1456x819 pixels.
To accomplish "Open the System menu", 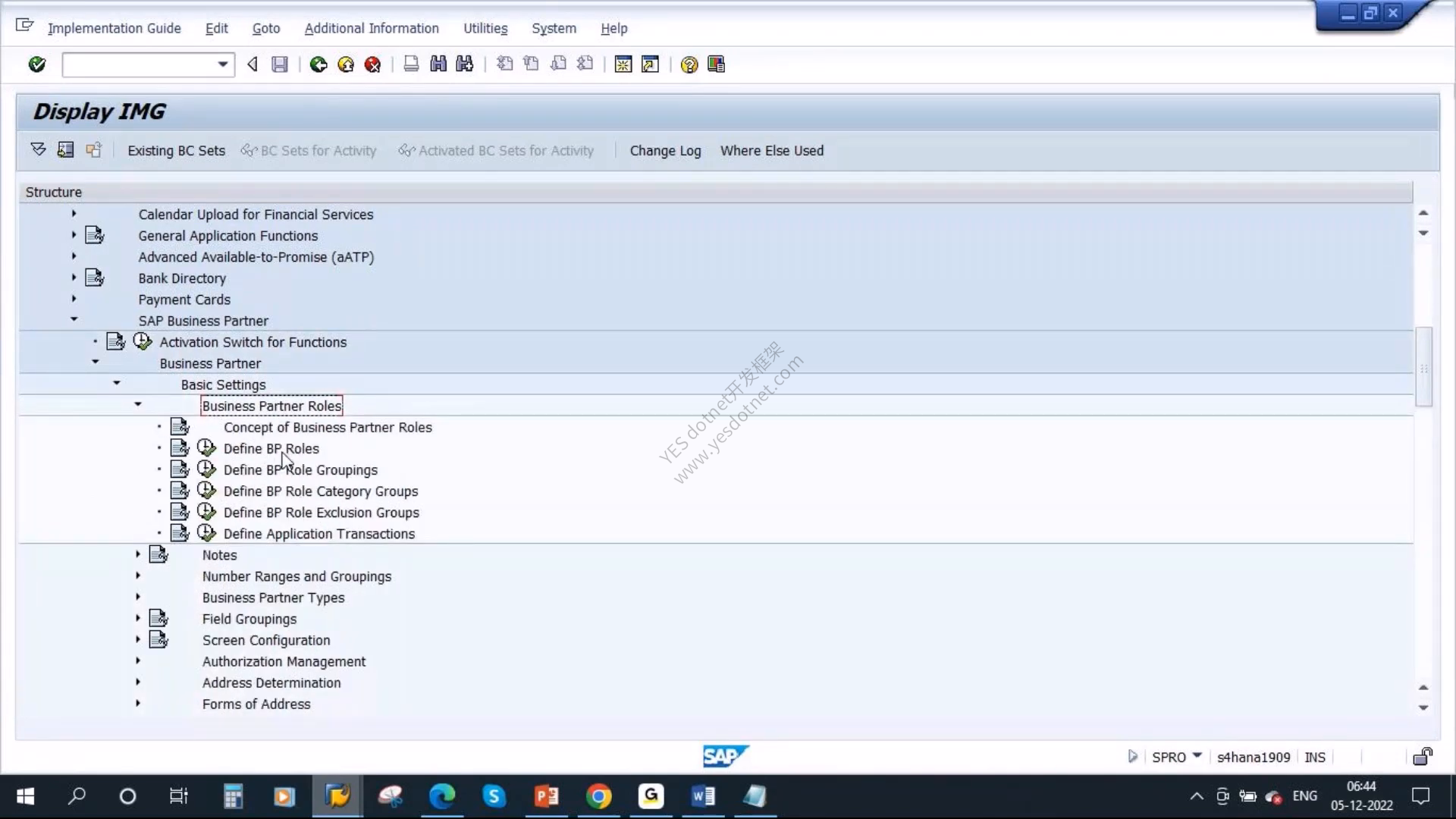I will point(554,28).
